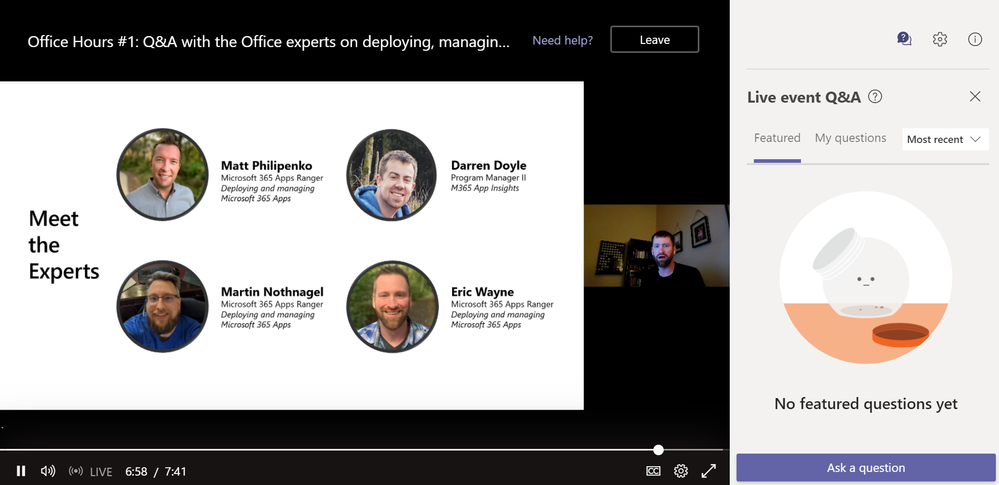Click the playback progress slider handle
The width and height of the screenshot is (999, 485).
[658, 450]
